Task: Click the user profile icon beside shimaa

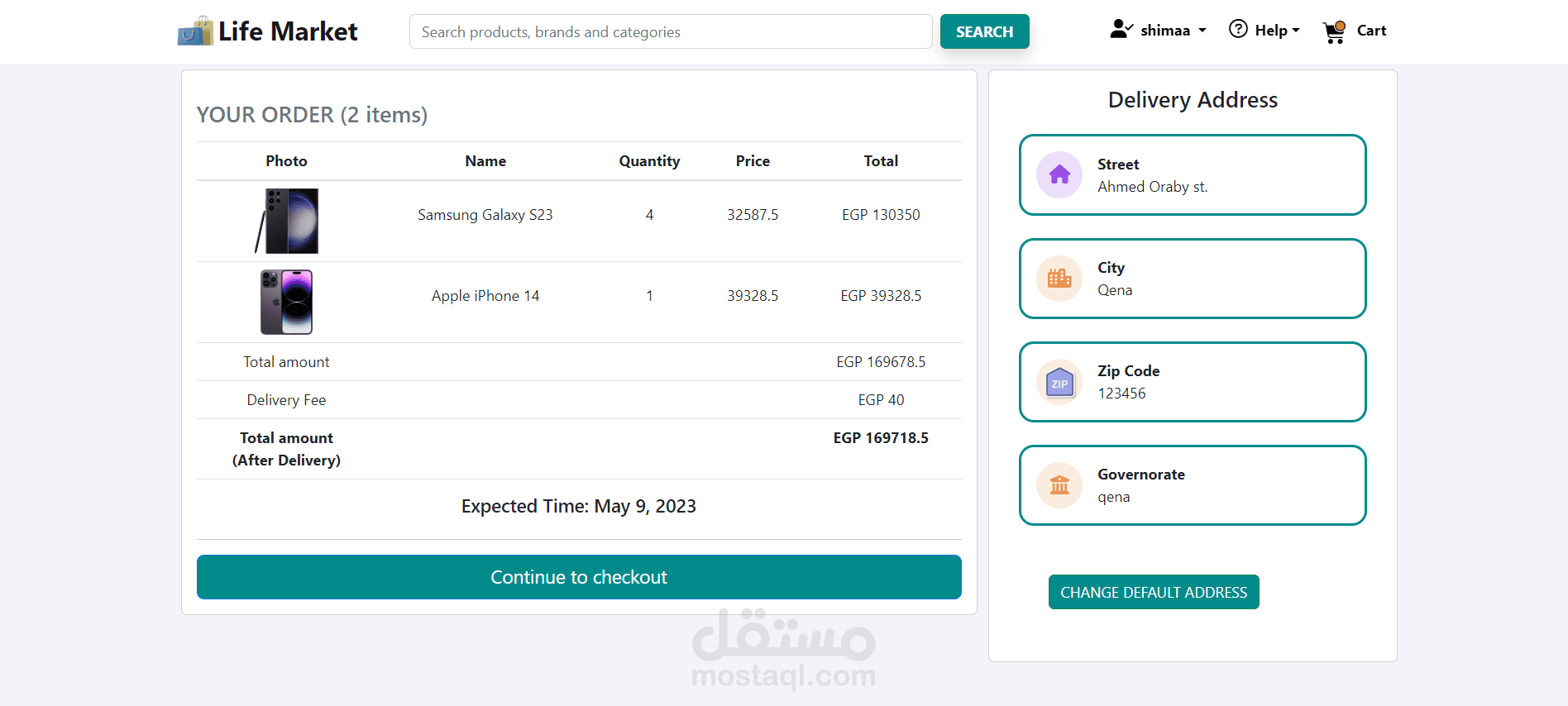Action: coord(1121,30)
